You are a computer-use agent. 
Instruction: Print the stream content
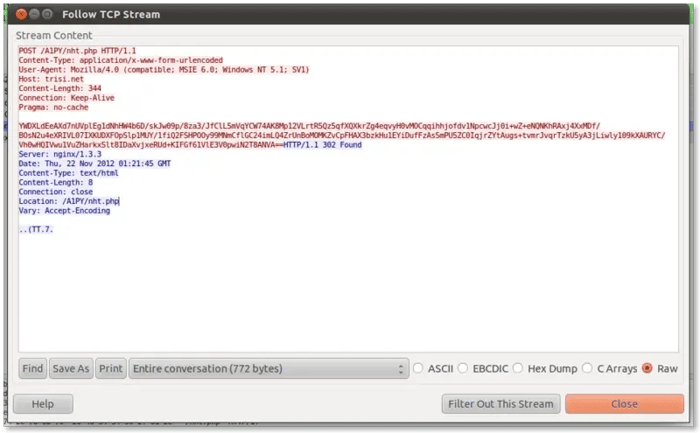[111, 368]
